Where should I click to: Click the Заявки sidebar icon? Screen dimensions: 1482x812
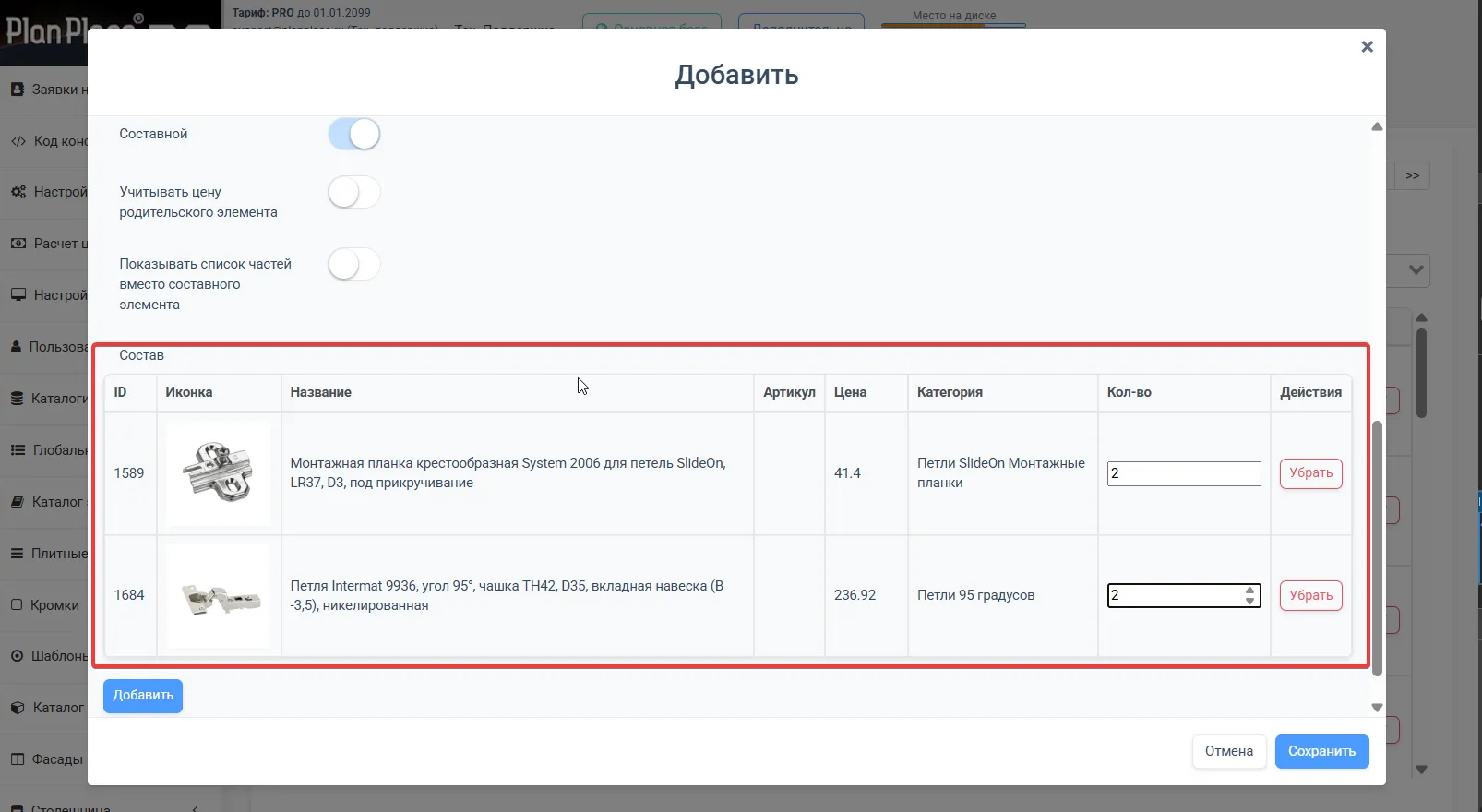click(18, 90)
